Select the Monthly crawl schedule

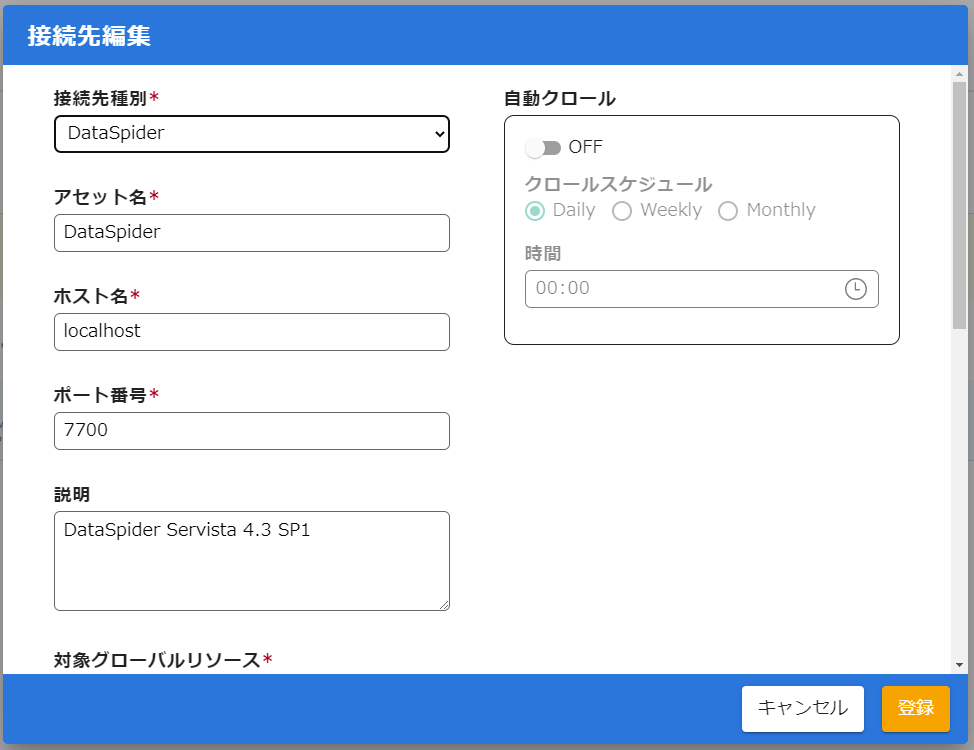[728, 211]
